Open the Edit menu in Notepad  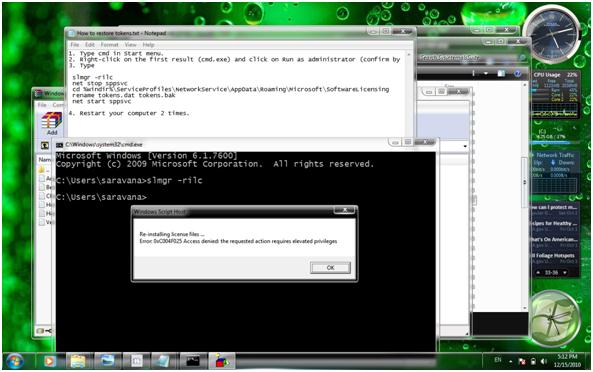click(90, 45)
